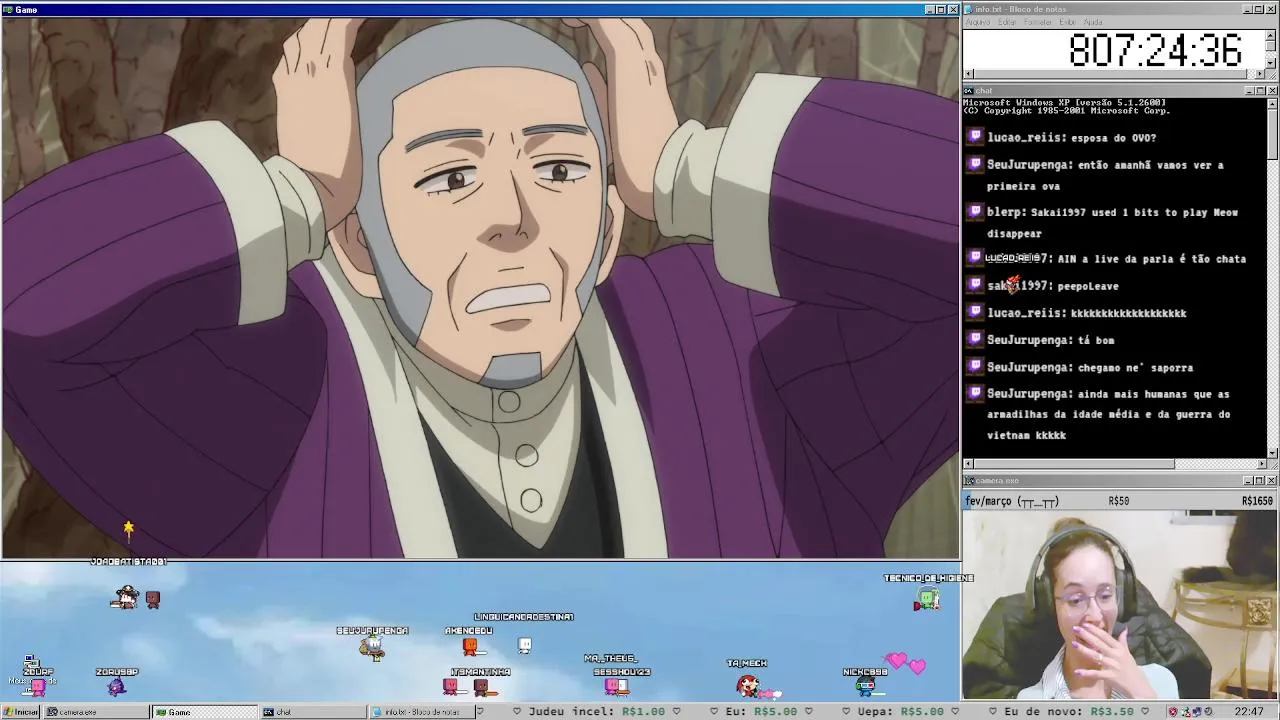Click the LINGUICANCADESTINA1 white avatar
The width and height of the screenshot is (1280, 720).
[524, 646]
